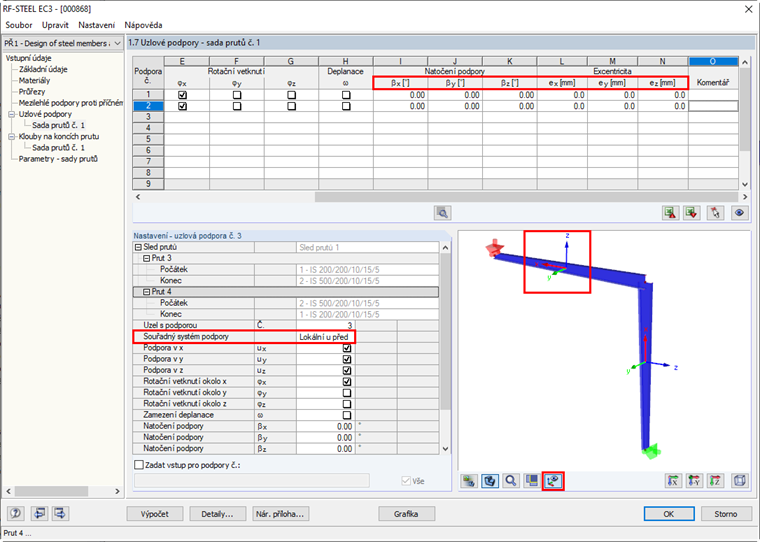Screen dimensions: 760x542
Task: Click the Nár. příloha... button
Action: [281, 514]
